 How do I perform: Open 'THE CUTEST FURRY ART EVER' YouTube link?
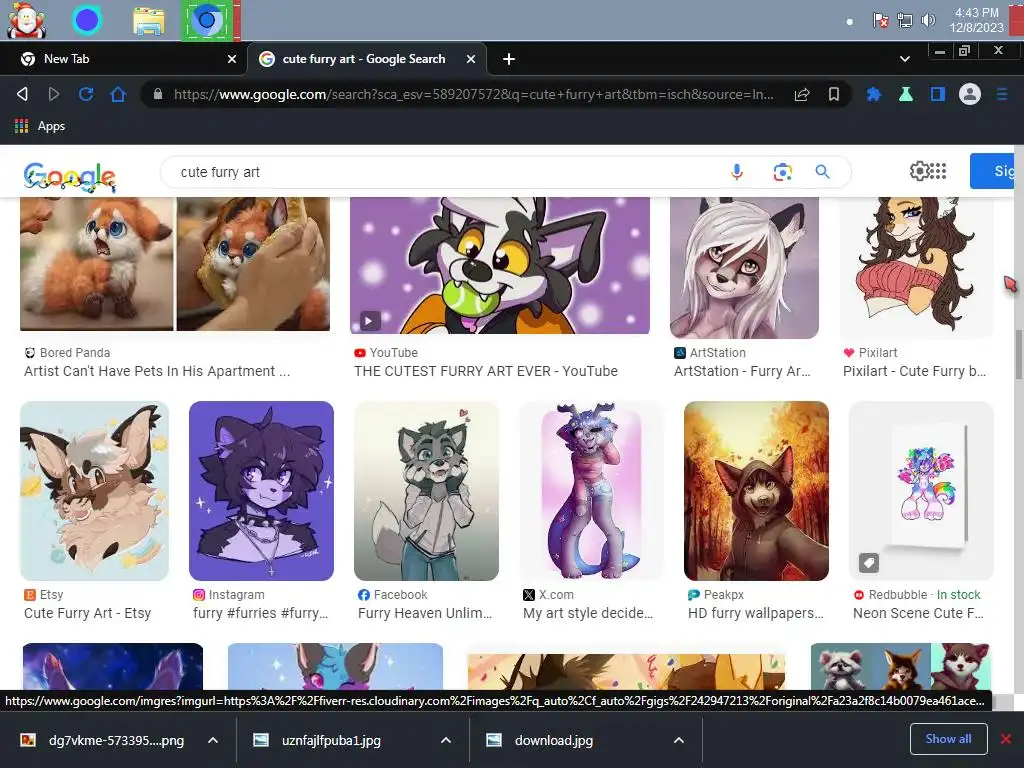(x=486, y=371)
